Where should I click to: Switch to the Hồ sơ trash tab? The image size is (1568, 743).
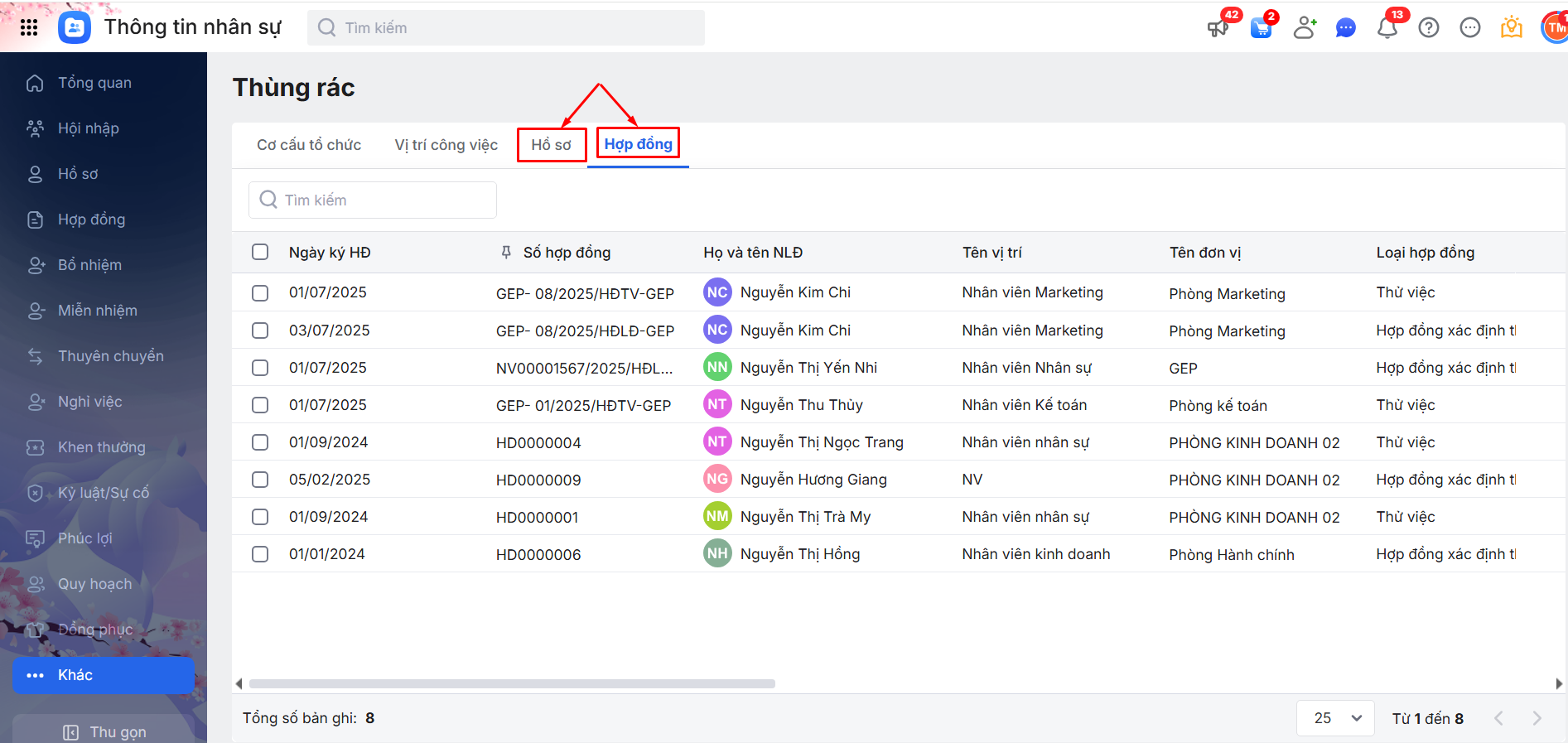click(552, 145)
